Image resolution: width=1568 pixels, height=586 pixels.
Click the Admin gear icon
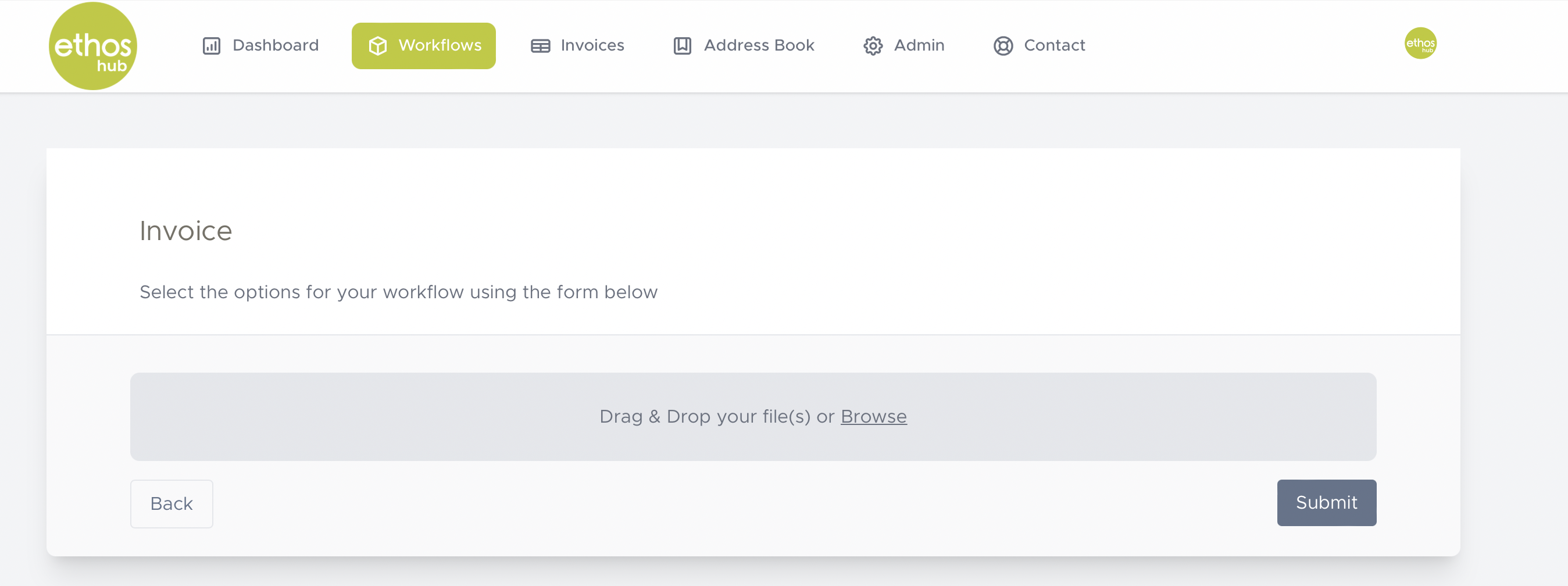873,46
